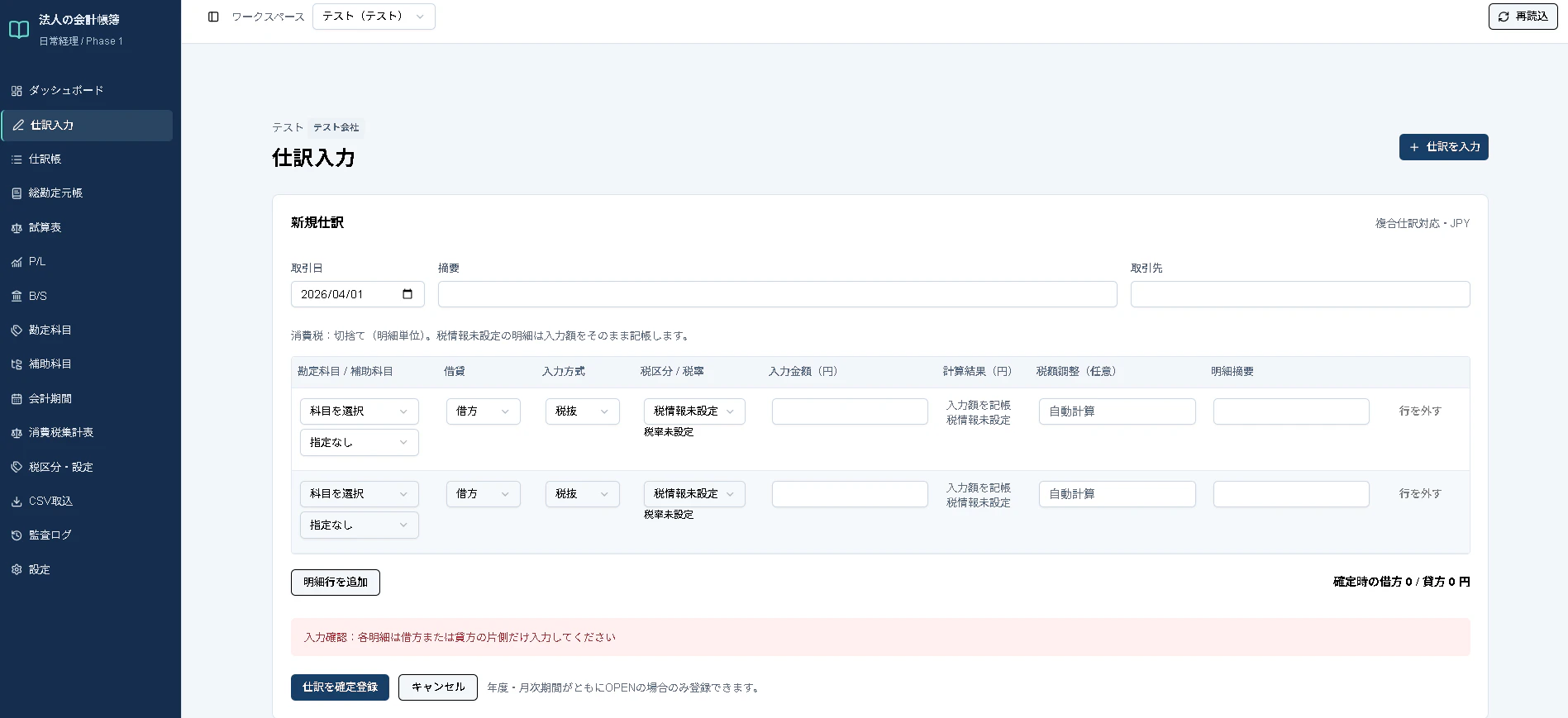
Task: Open the date picker calendar icon
Action: click(407, 294)
